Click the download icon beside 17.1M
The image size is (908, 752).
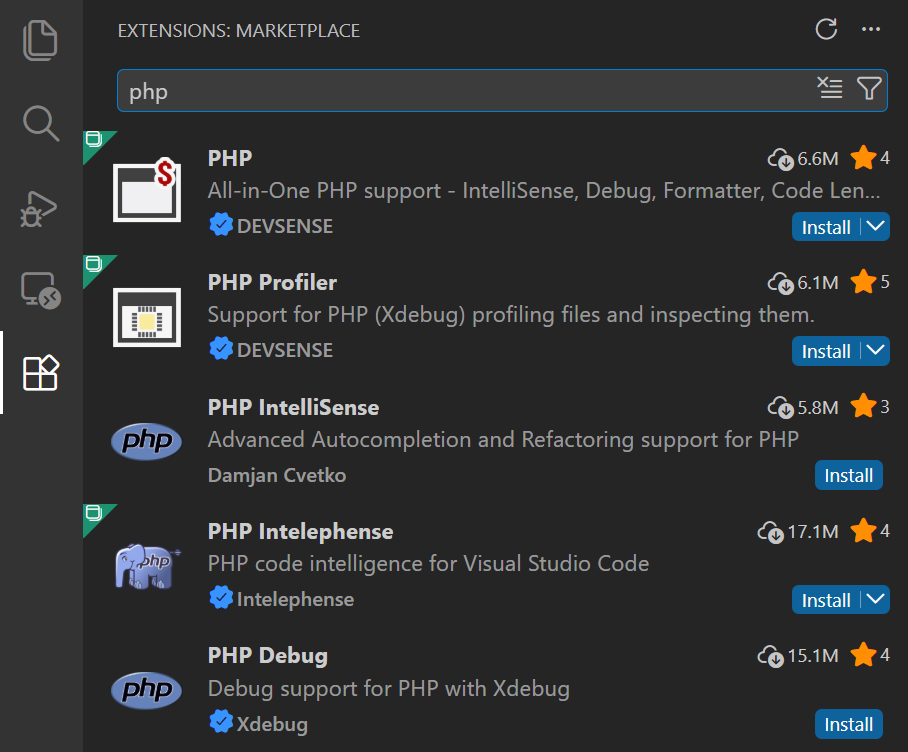point(771,532)
